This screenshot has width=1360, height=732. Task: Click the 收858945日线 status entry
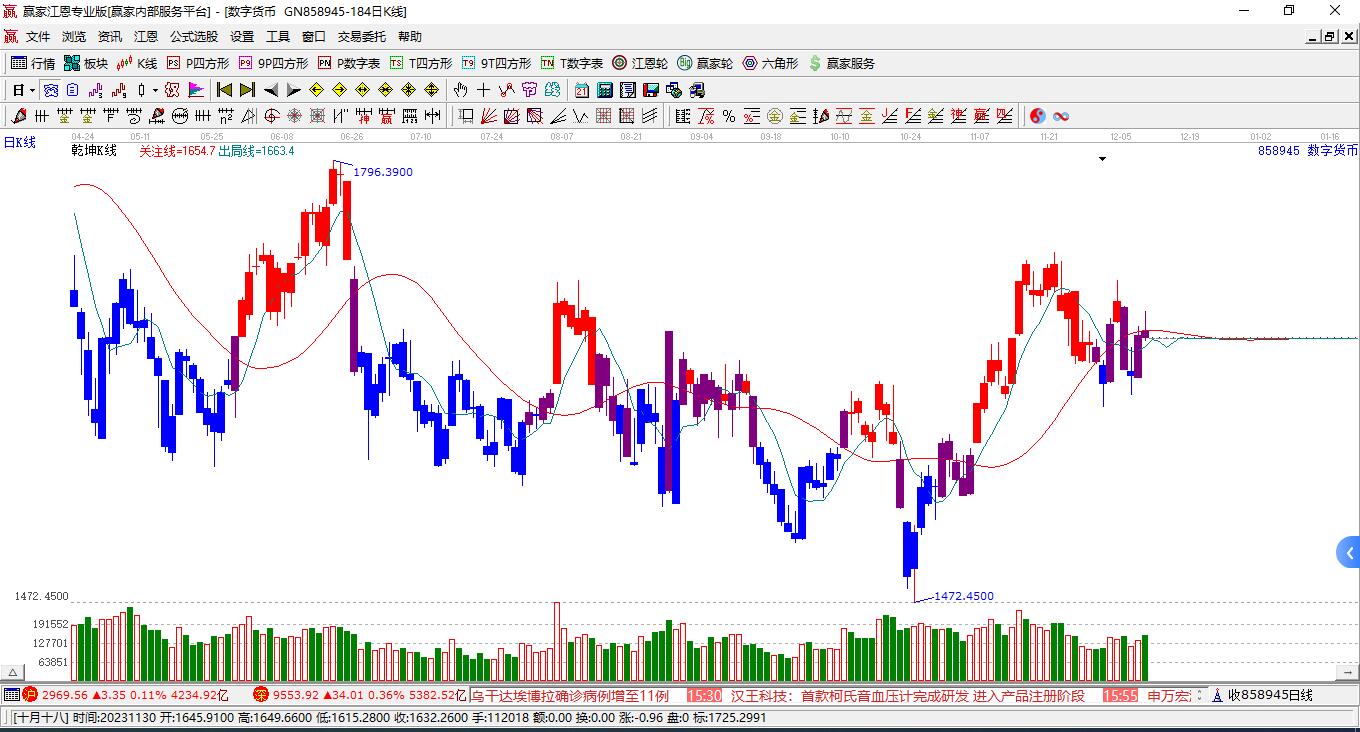1270,695
